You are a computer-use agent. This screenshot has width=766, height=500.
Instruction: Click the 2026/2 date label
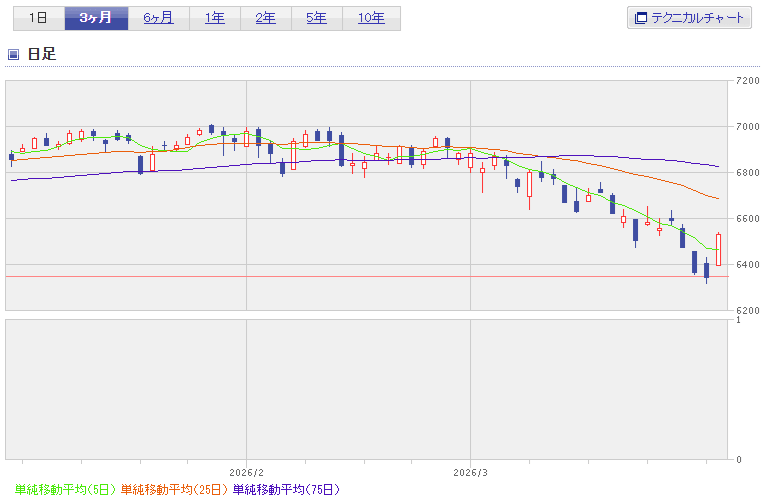tap(246, 471)
